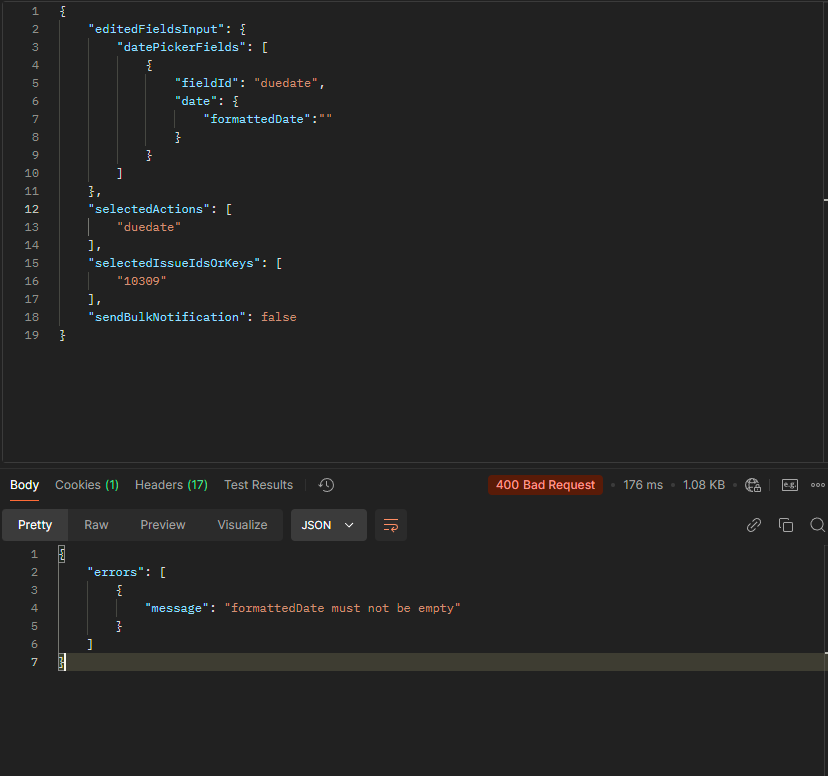Select the Pretty view button
This screenshot has height=776, width=828.
point(35,525)
